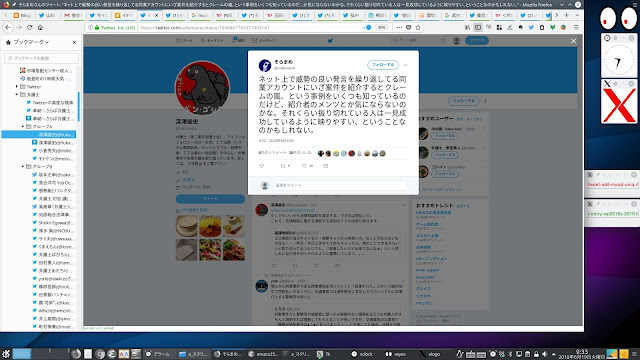
Task: Collapse the 弁護士 bookmark folder
Action: [17, 94]
